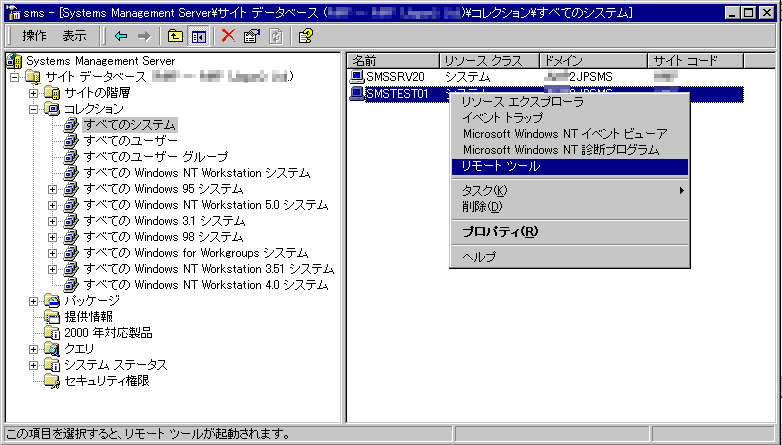Click the 提供情報 folder icon
The image size is (782, 445).
coord(52,317)
